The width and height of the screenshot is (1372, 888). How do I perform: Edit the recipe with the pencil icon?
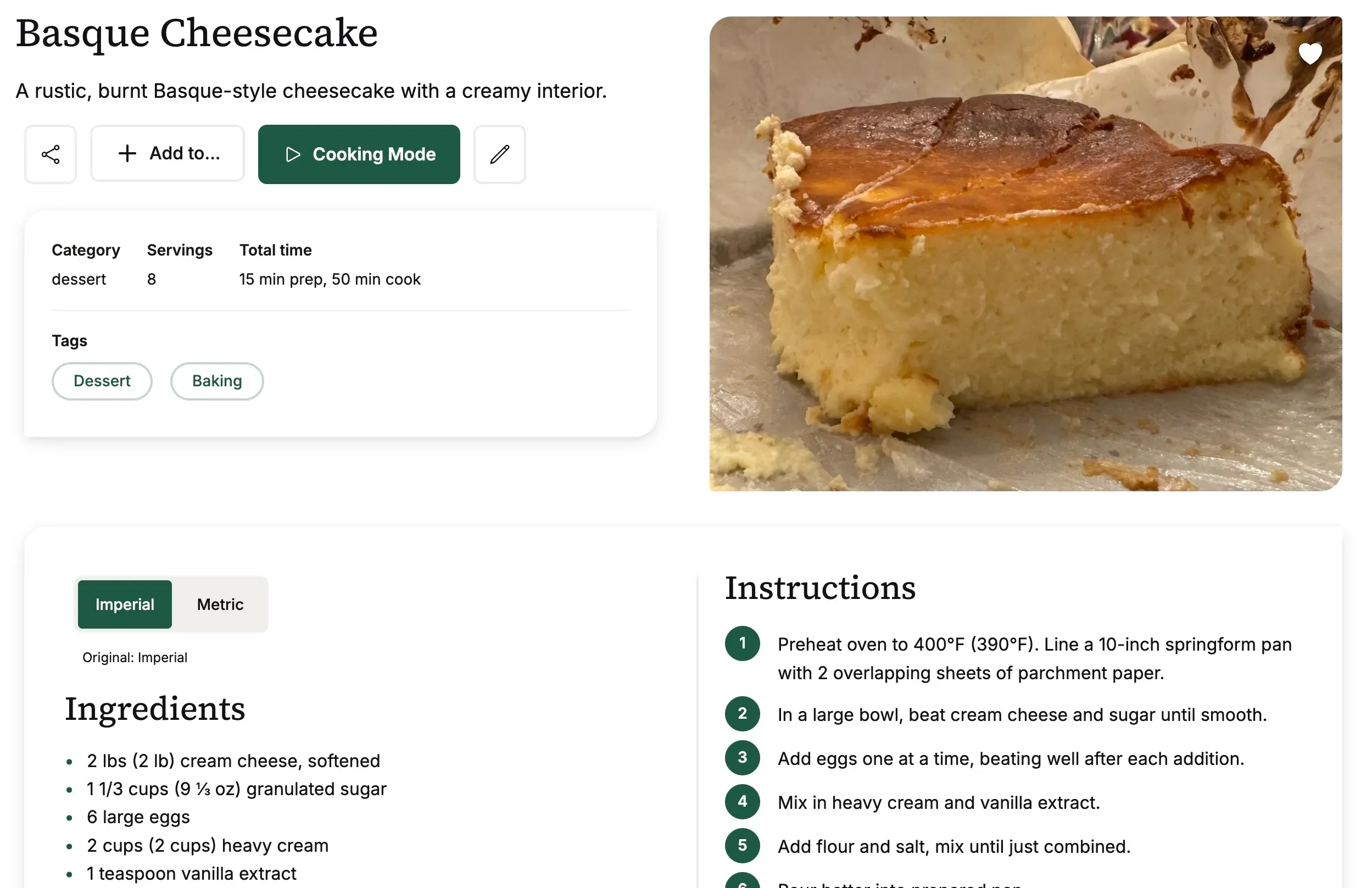tap(499, 154)
